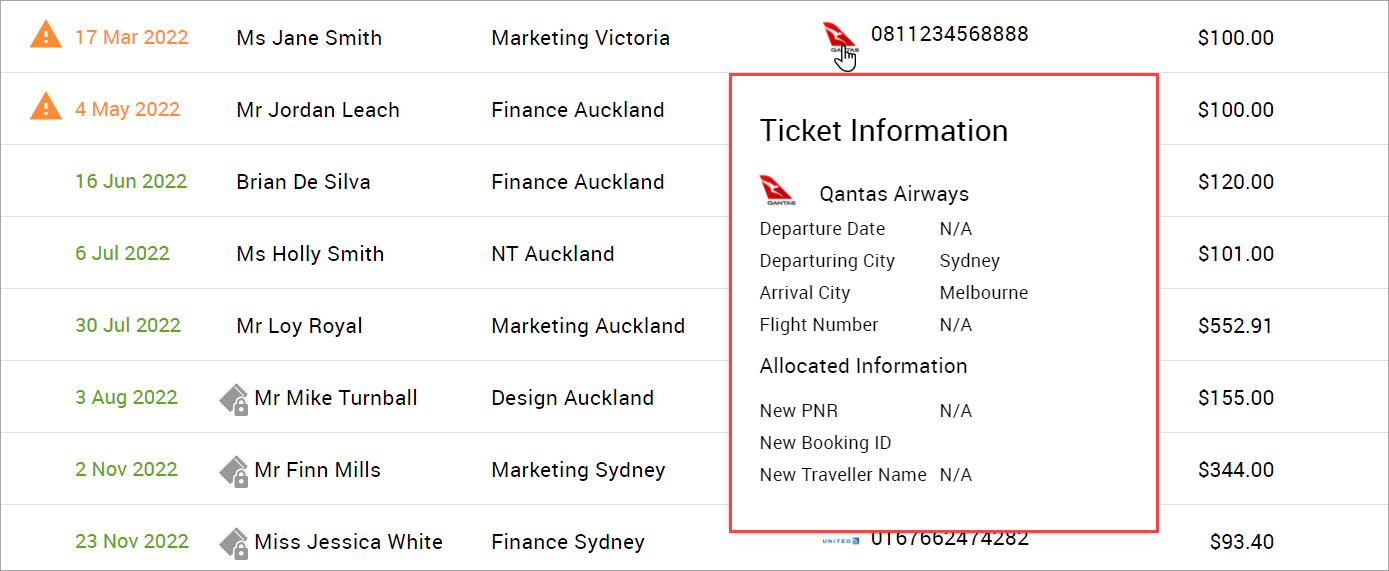
Task: Click locked tag icon beside Mr Finn Mills
Action: (x=233, y=471)
